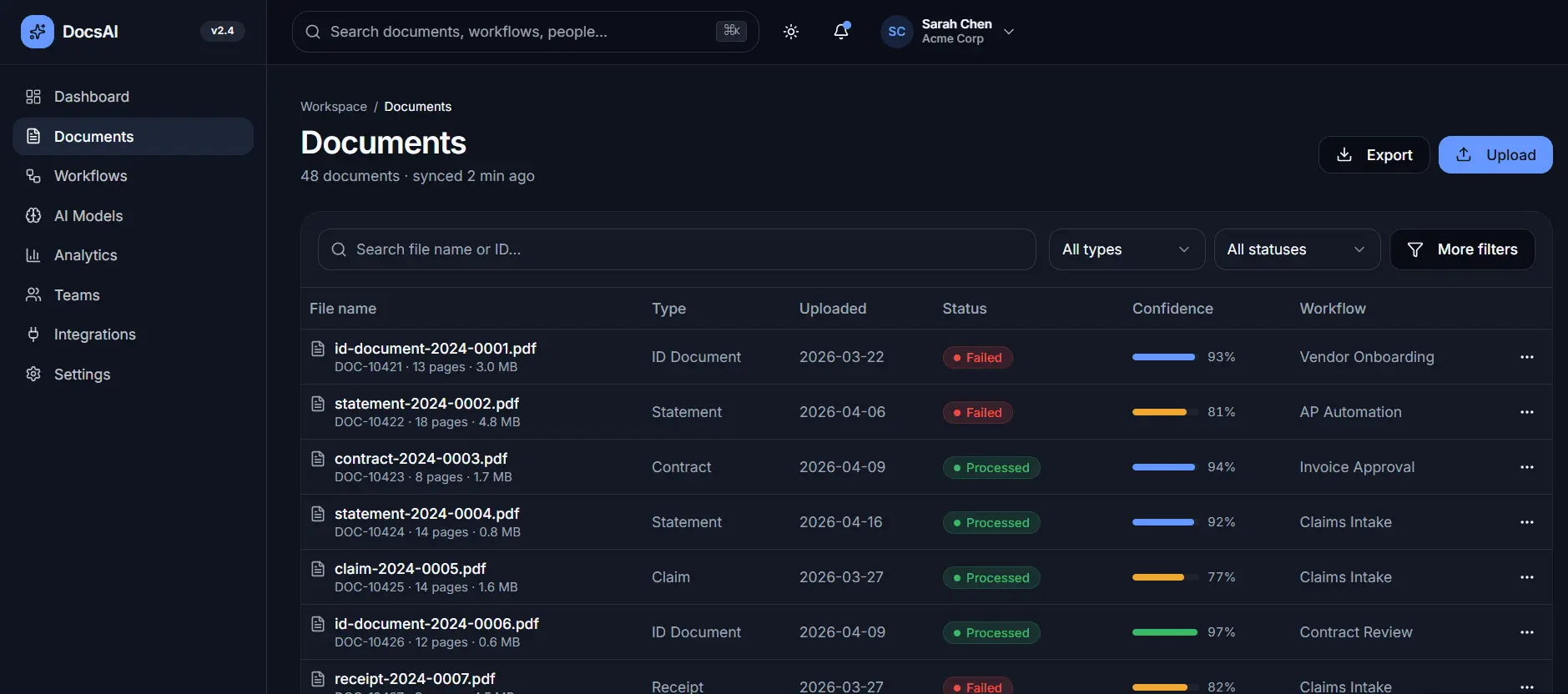Click the Settings gear icon

click(33, 375)
